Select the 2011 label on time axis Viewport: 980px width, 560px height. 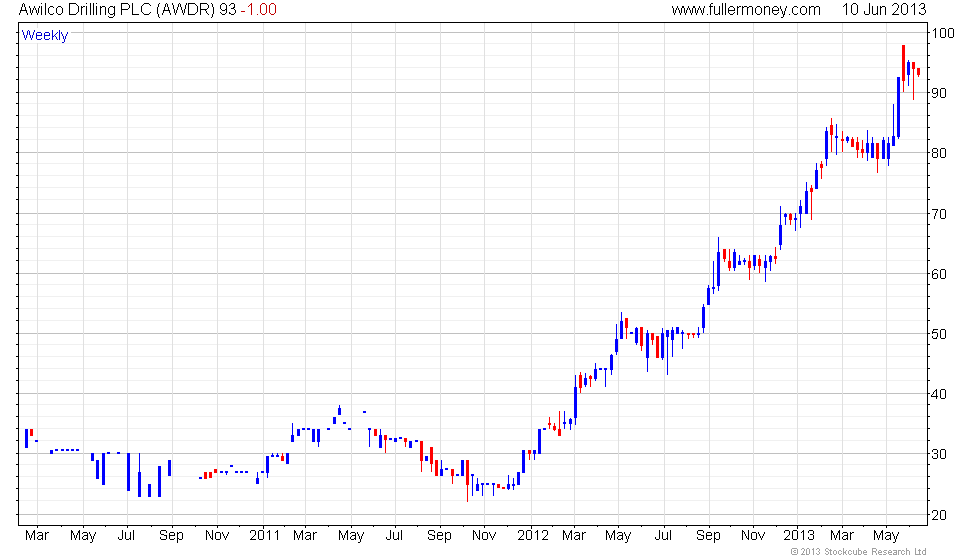tap(264, 536)
